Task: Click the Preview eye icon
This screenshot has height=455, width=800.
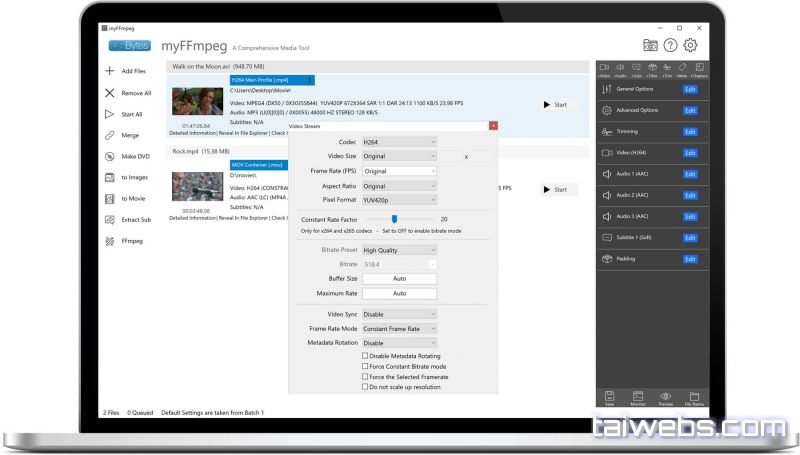Action: (665, 398)
